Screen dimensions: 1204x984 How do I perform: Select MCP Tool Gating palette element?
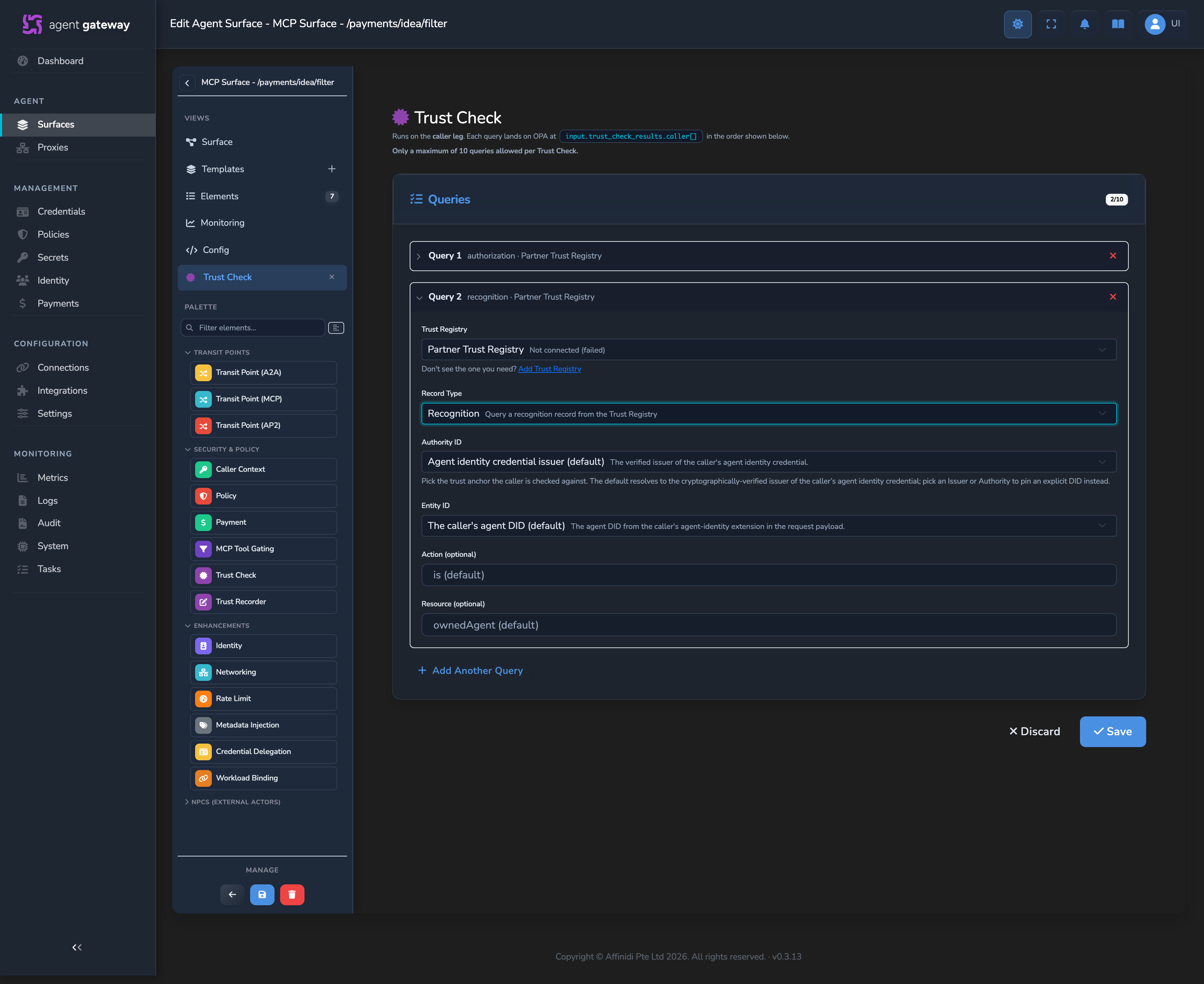263,549
